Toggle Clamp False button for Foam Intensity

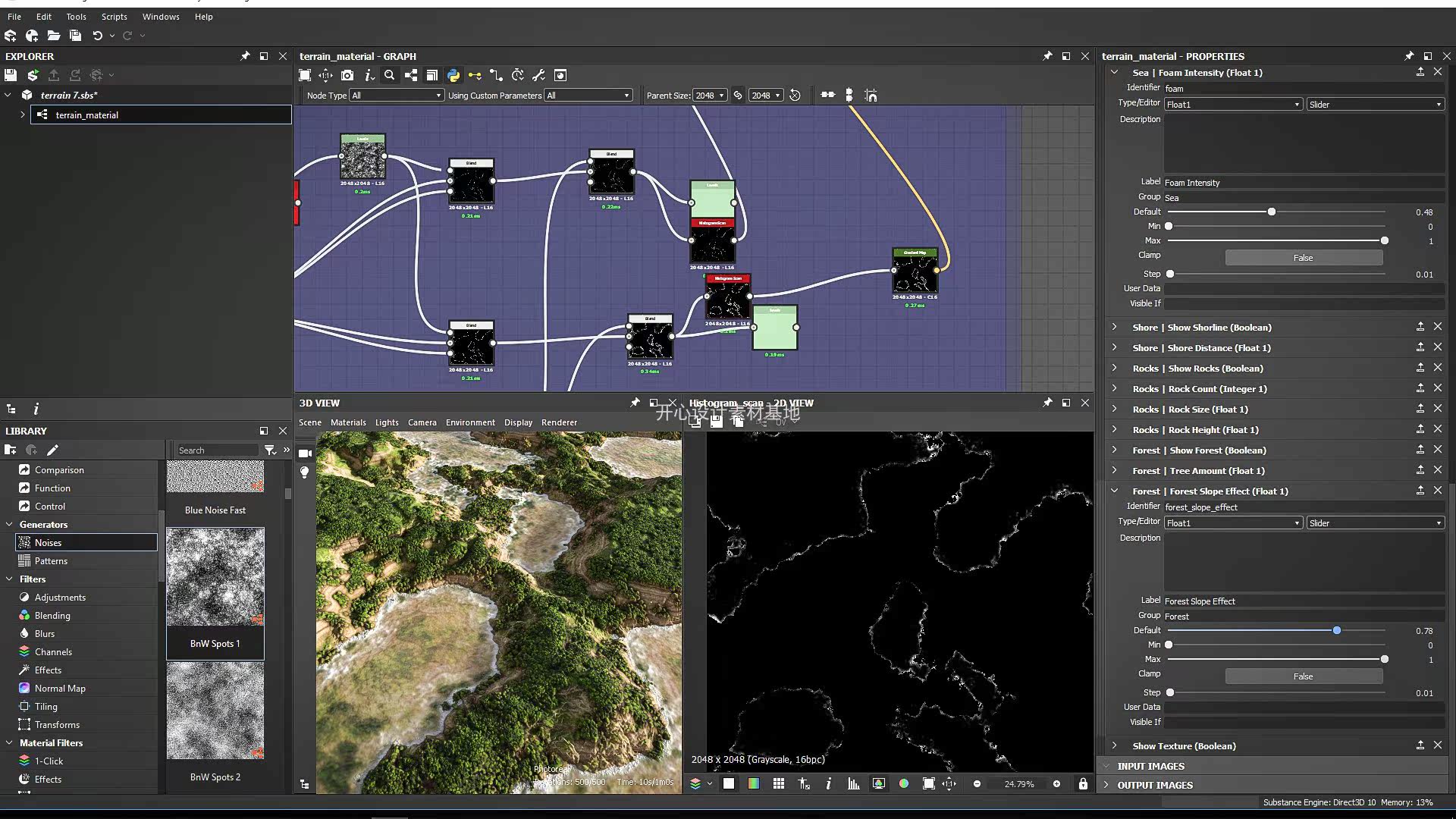tap(1303, 258)
